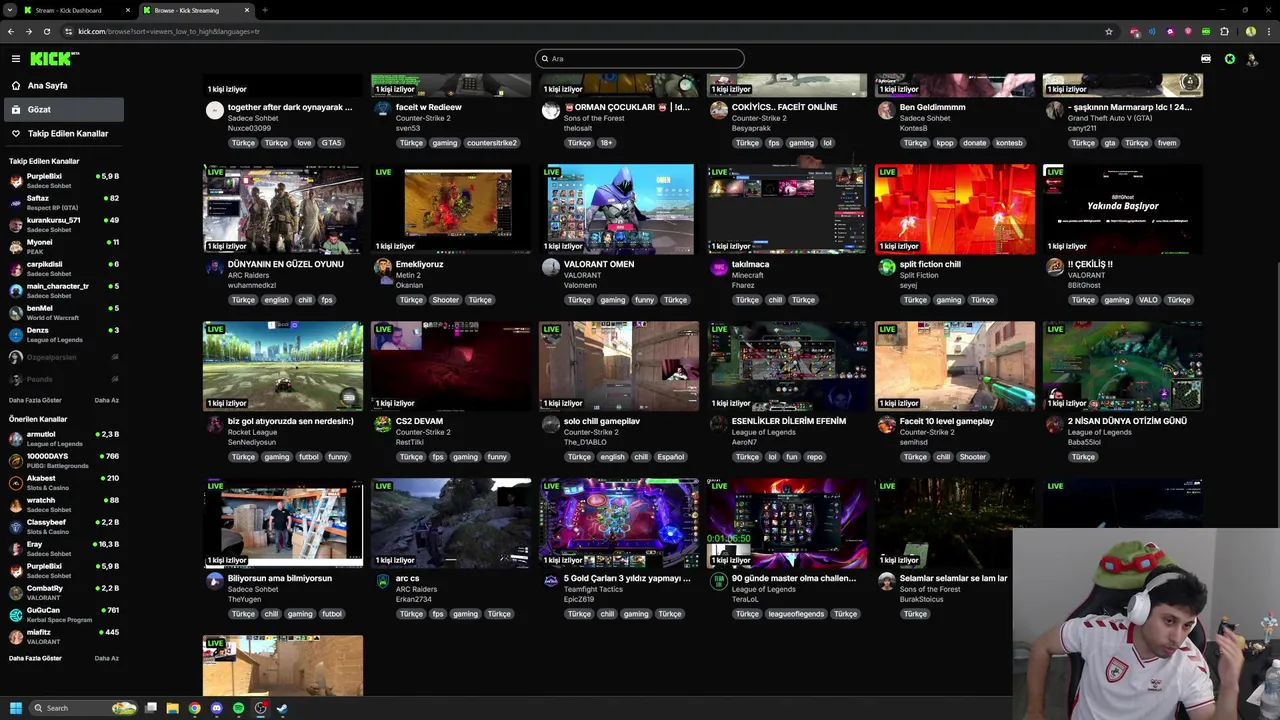Open Spotify from the taskbar
This screenshot has height=720, width=1280.
(x=238, y=708)
